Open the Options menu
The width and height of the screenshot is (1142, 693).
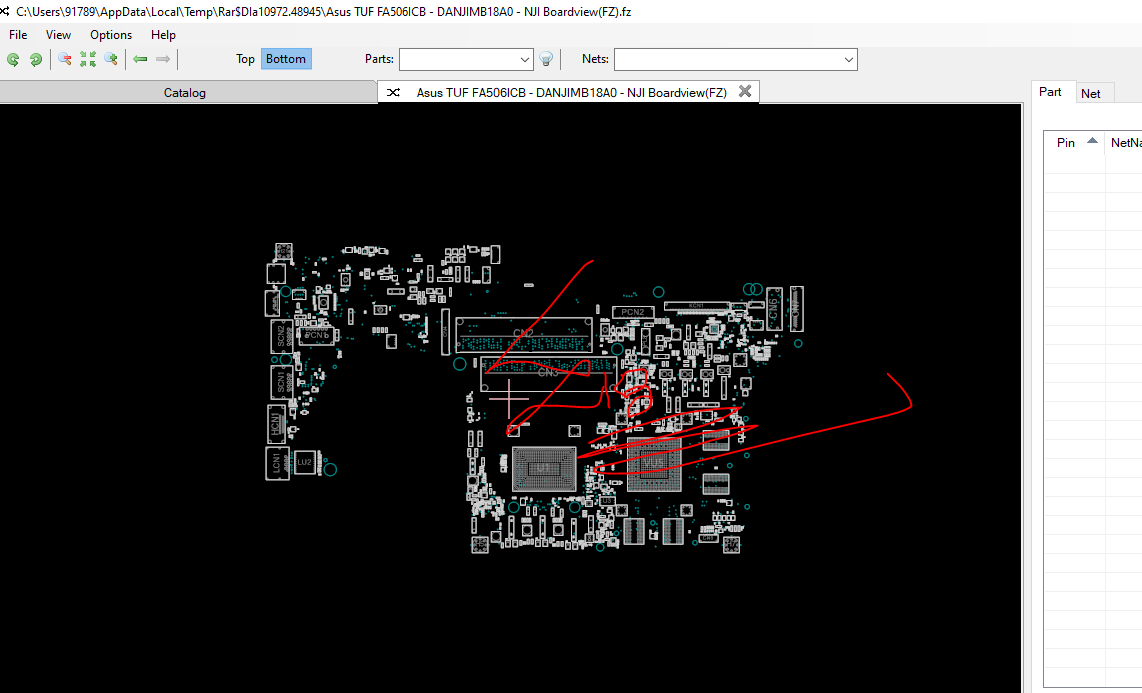[x=111, y=35]
